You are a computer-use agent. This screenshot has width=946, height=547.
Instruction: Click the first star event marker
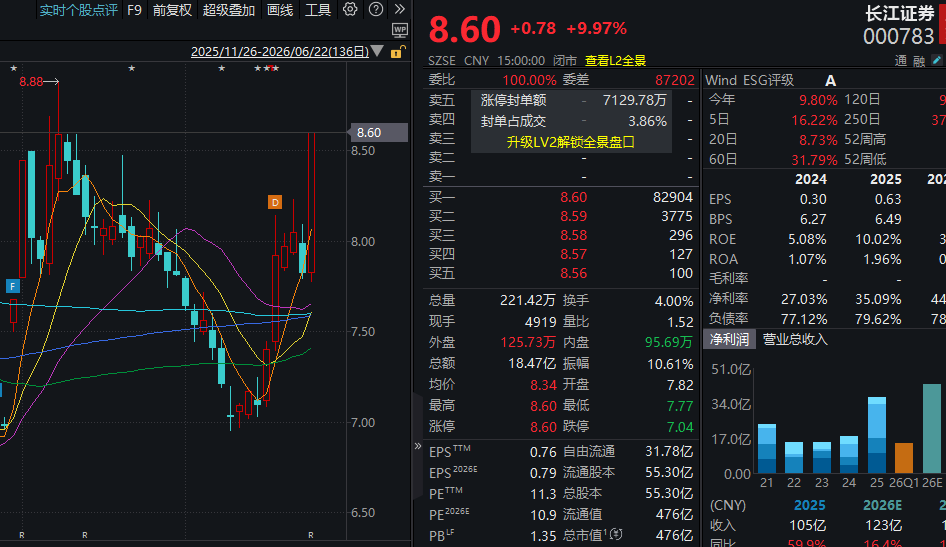coord(14,68)
